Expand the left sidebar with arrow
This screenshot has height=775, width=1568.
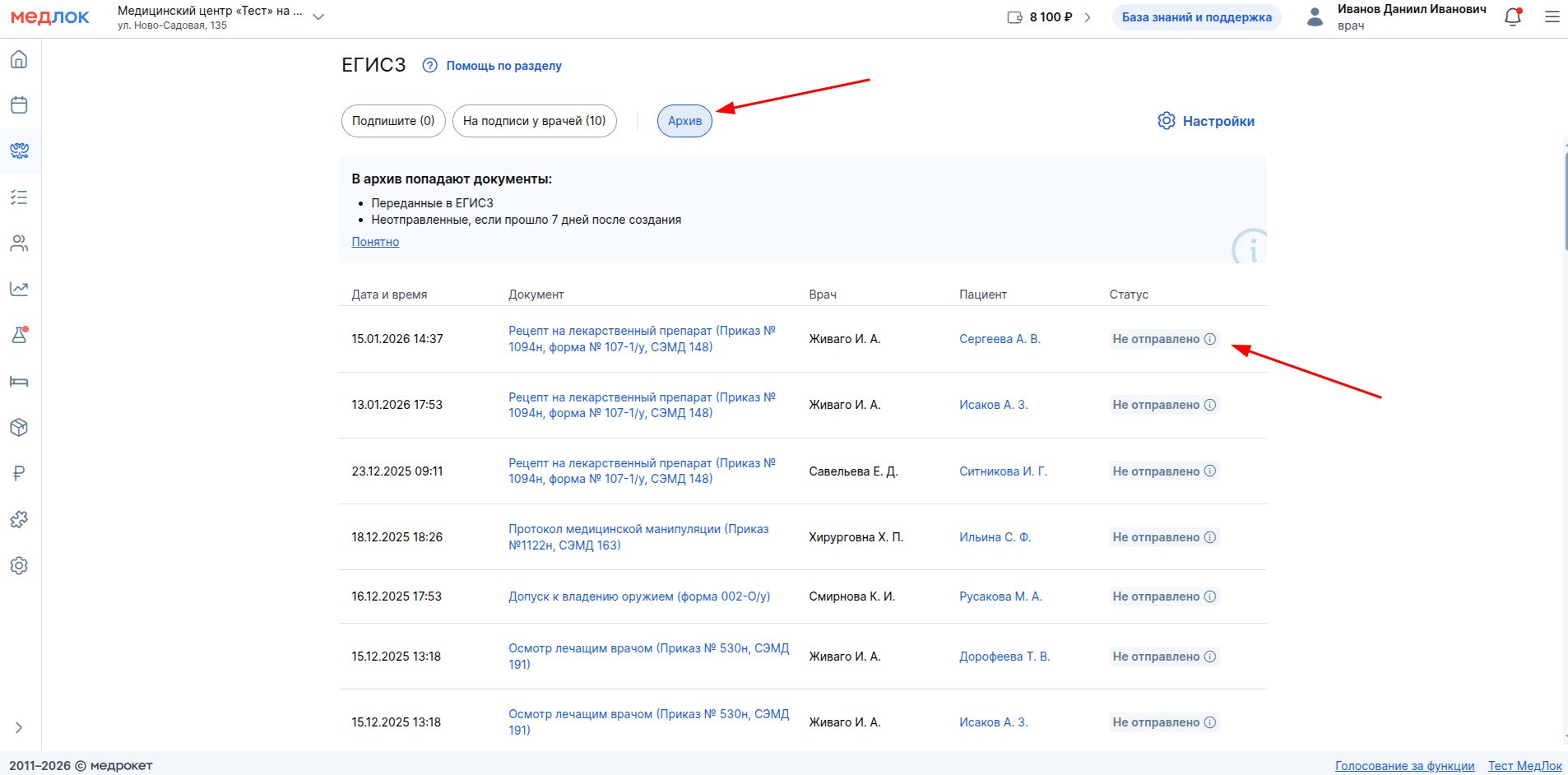19,727
